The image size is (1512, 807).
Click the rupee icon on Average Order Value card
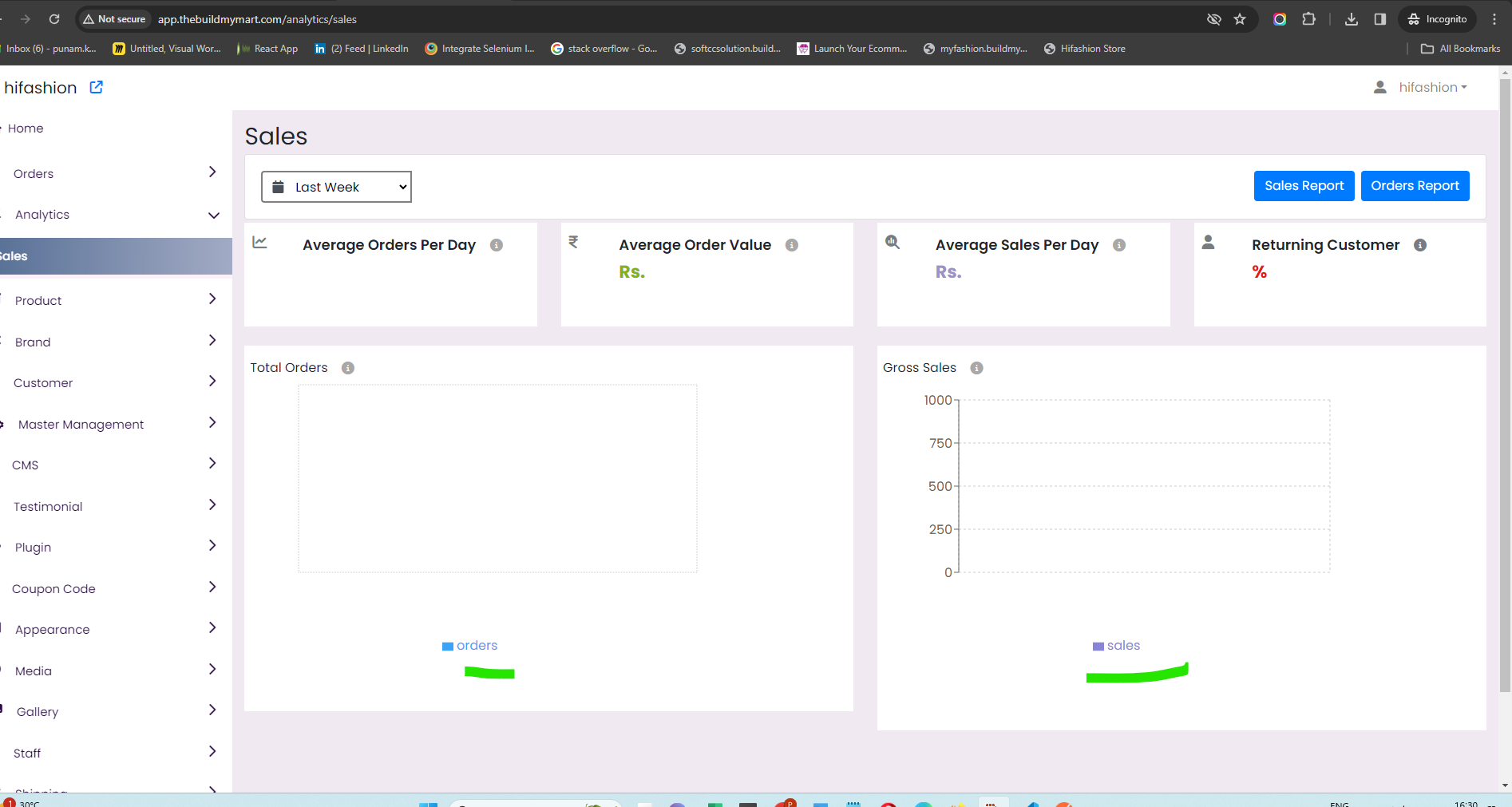click(x=573, y=242)
